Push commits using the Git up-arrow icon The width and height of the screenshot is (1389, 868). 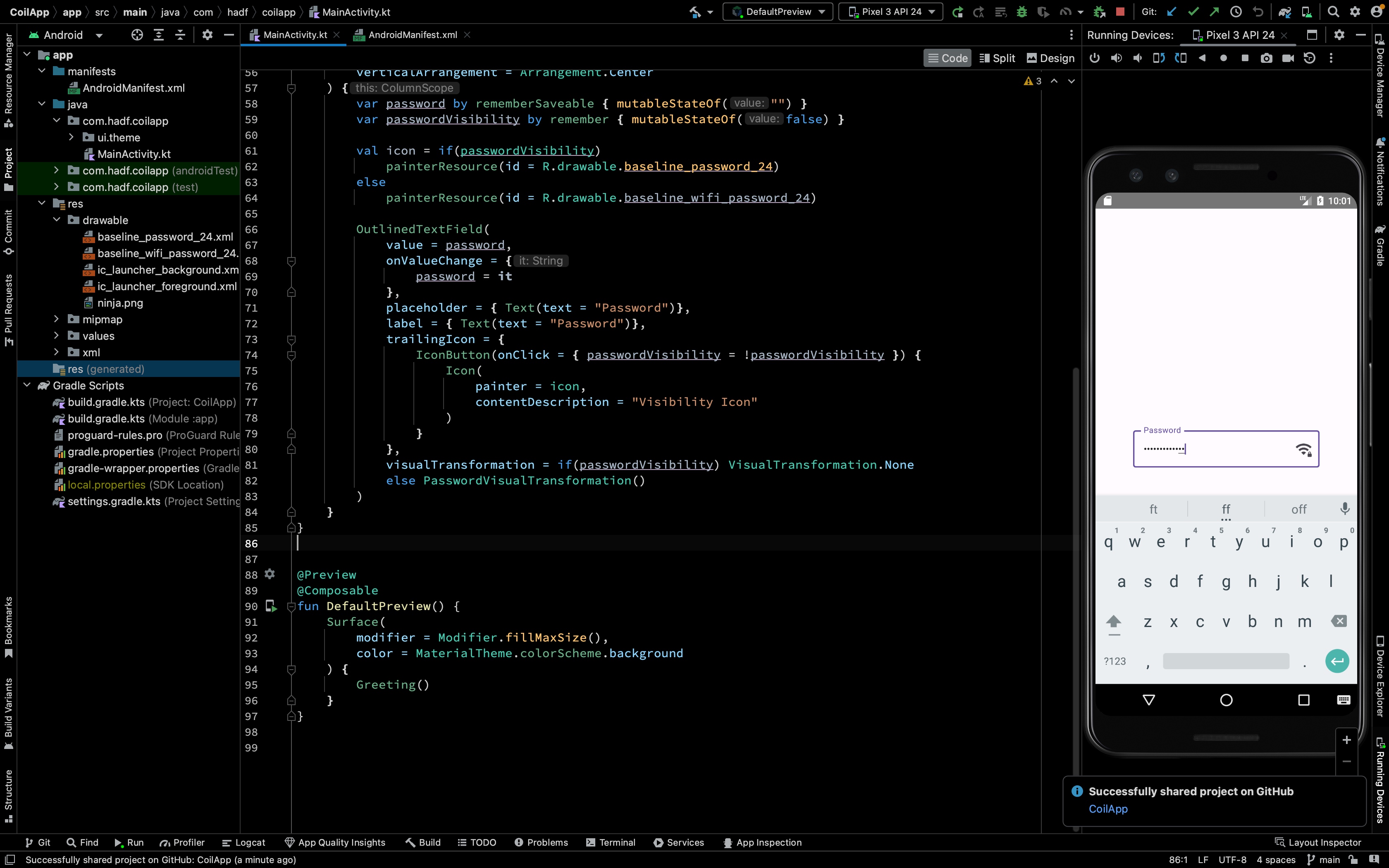(1214, 12)
